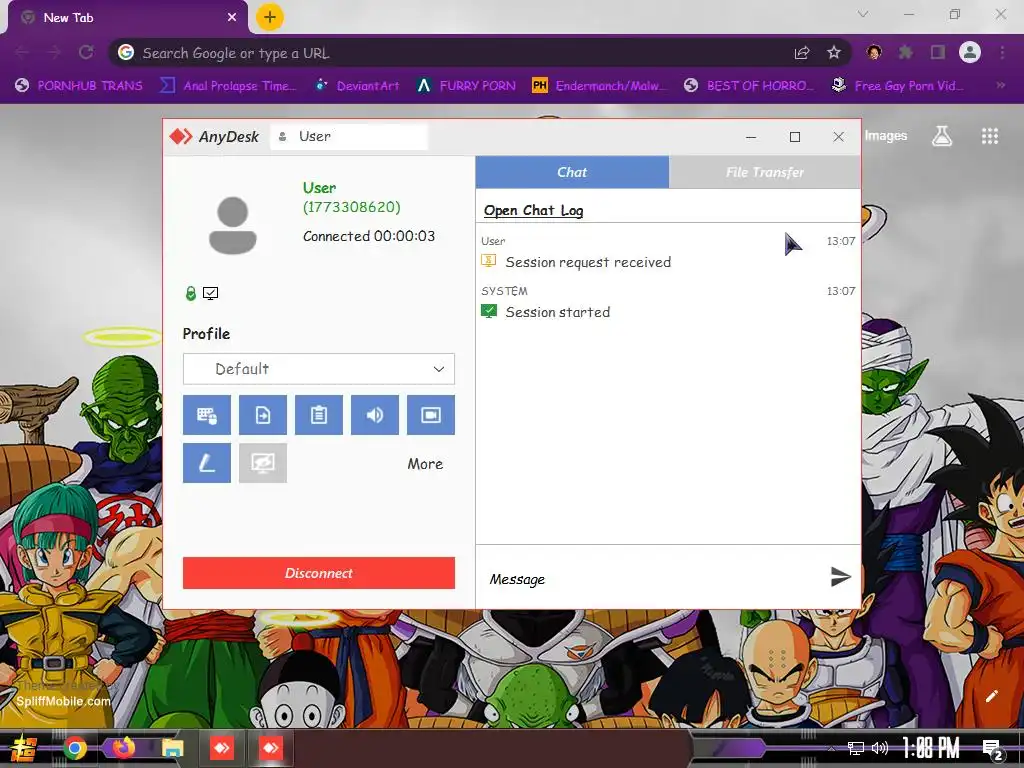Toggle the greyed-out privacy mode button
The width and height of the screenshot is (1024, 768).
tap(263, 463)
